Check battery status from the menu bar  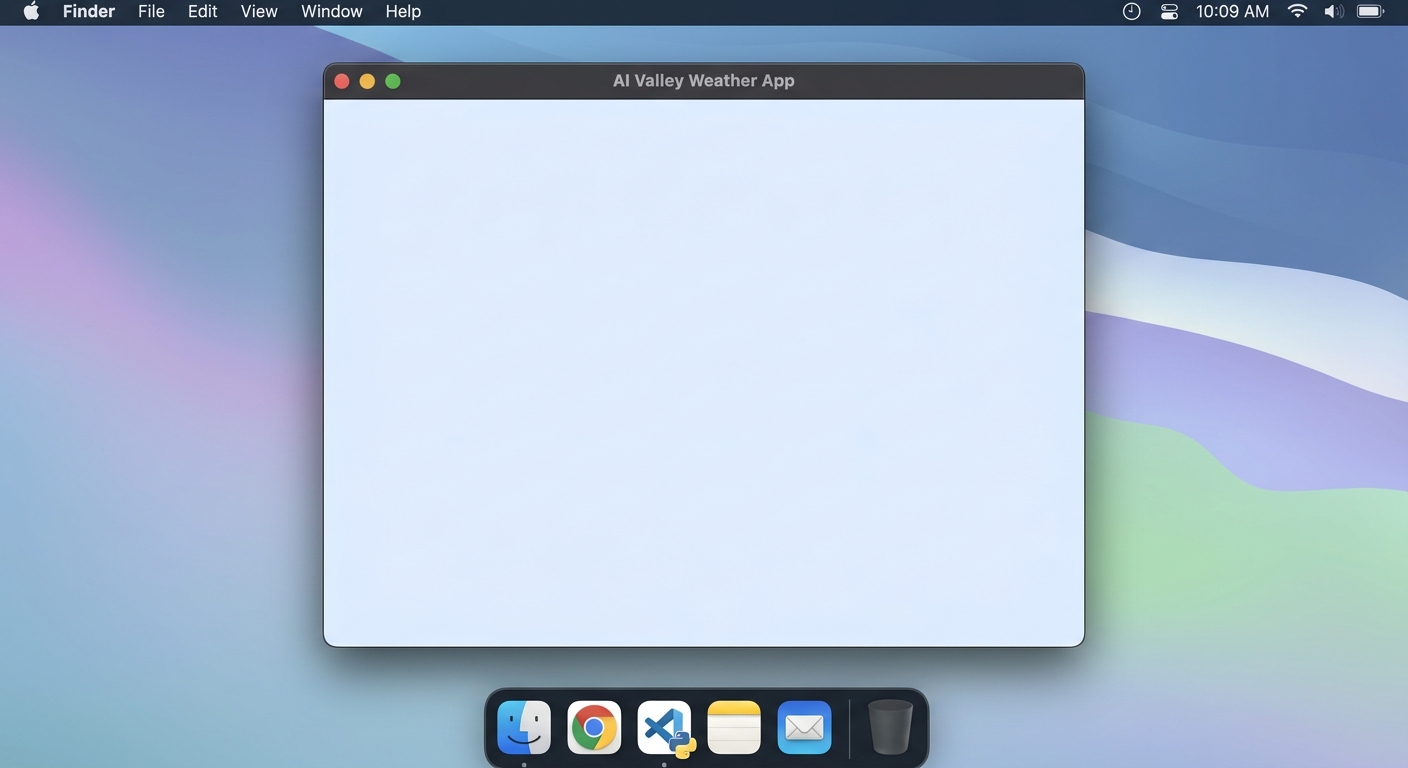point(1370,11)
